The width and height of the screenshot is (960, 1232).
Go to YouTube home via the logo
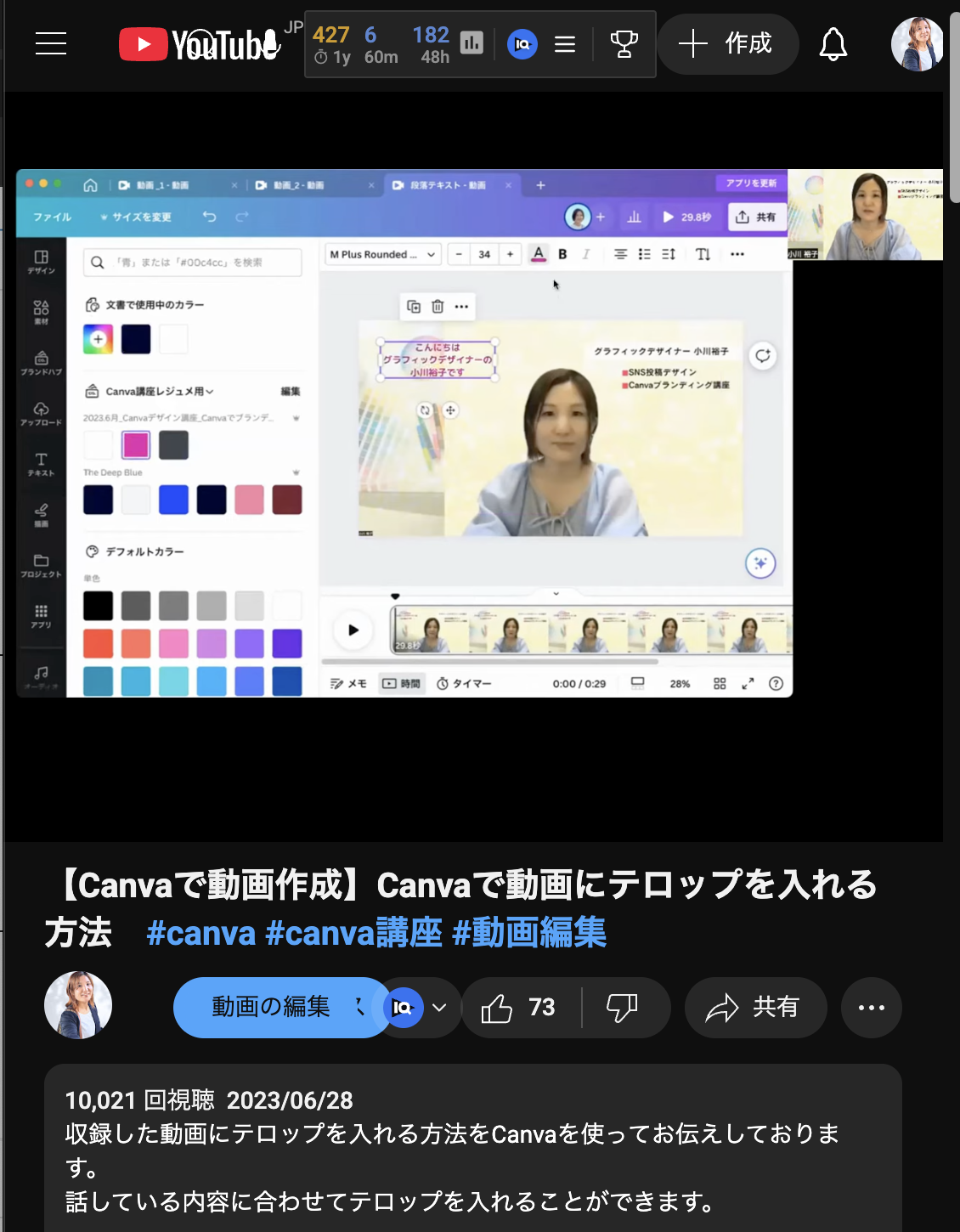[200, 44]
